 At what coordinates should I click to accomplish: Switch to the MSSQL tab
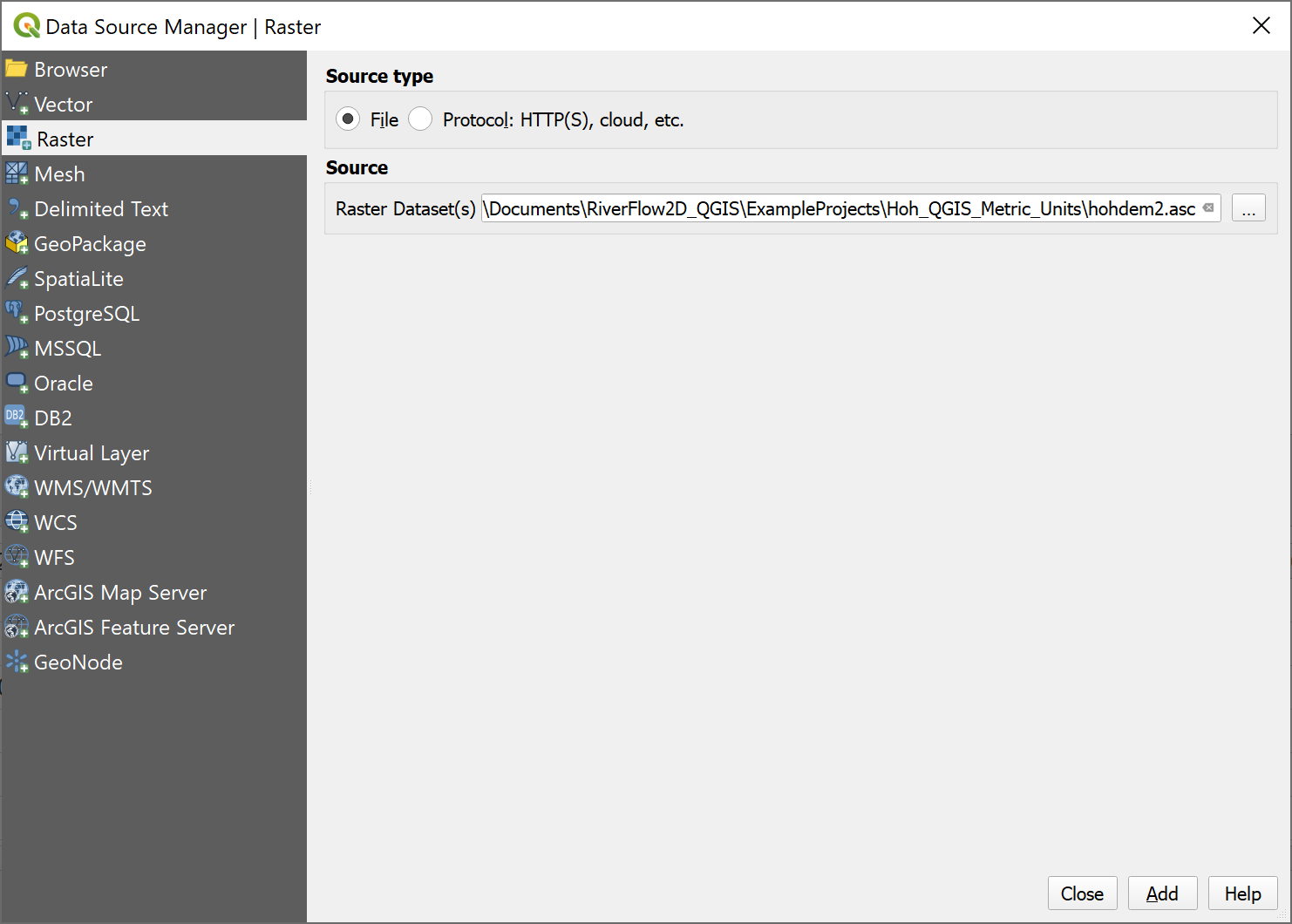coord(67,349)
